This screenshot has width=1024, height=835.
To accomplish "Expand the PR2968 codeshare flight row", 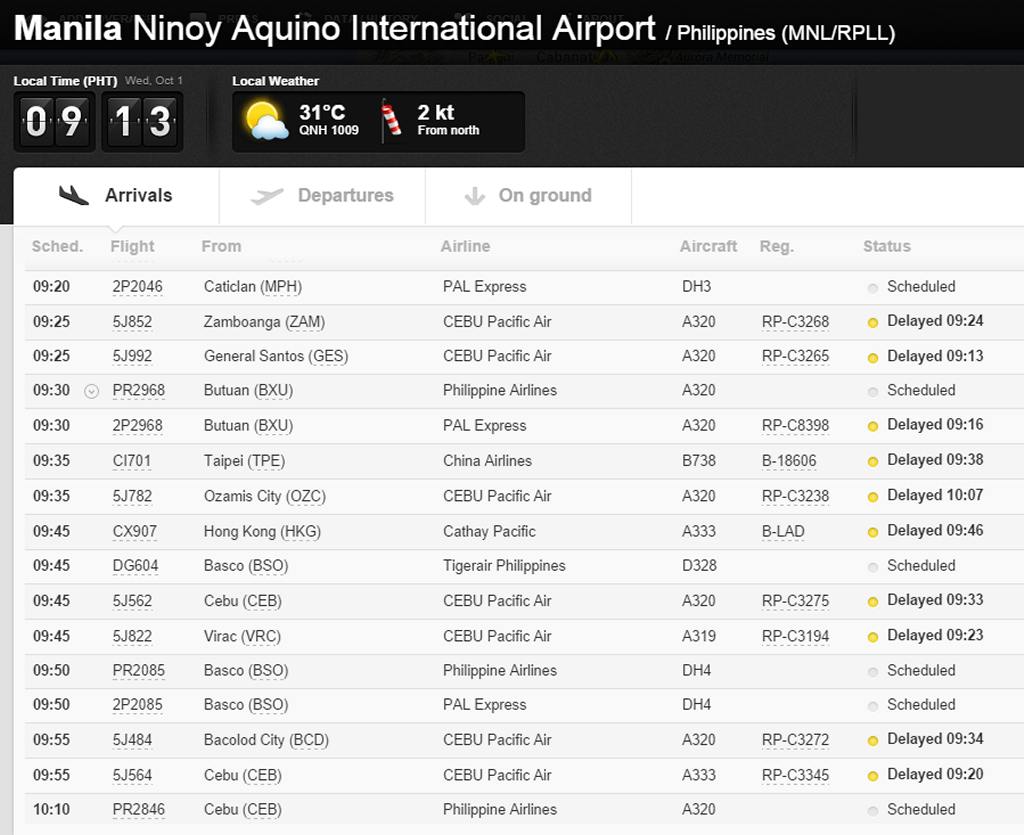I will tap(92, 391).
